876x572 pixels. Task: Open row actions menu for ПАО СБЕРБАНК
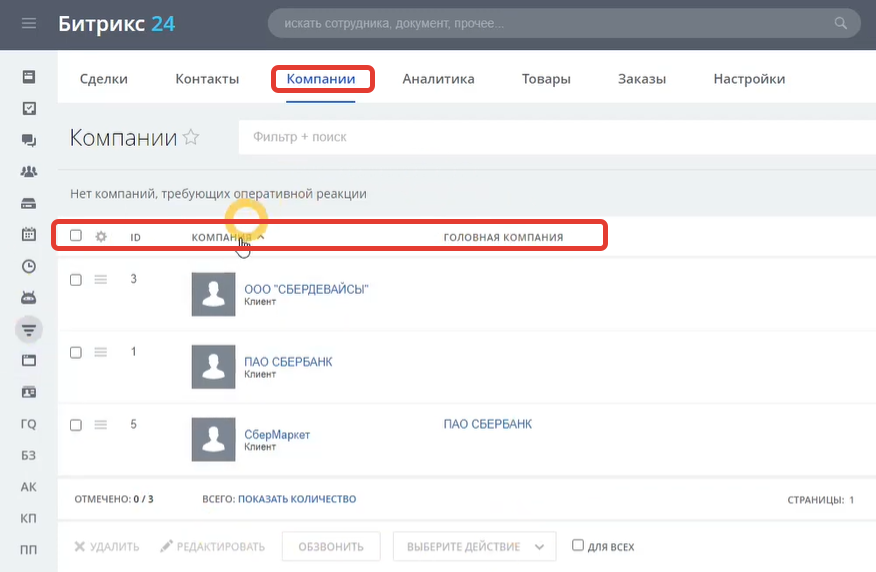coord(101,352)
